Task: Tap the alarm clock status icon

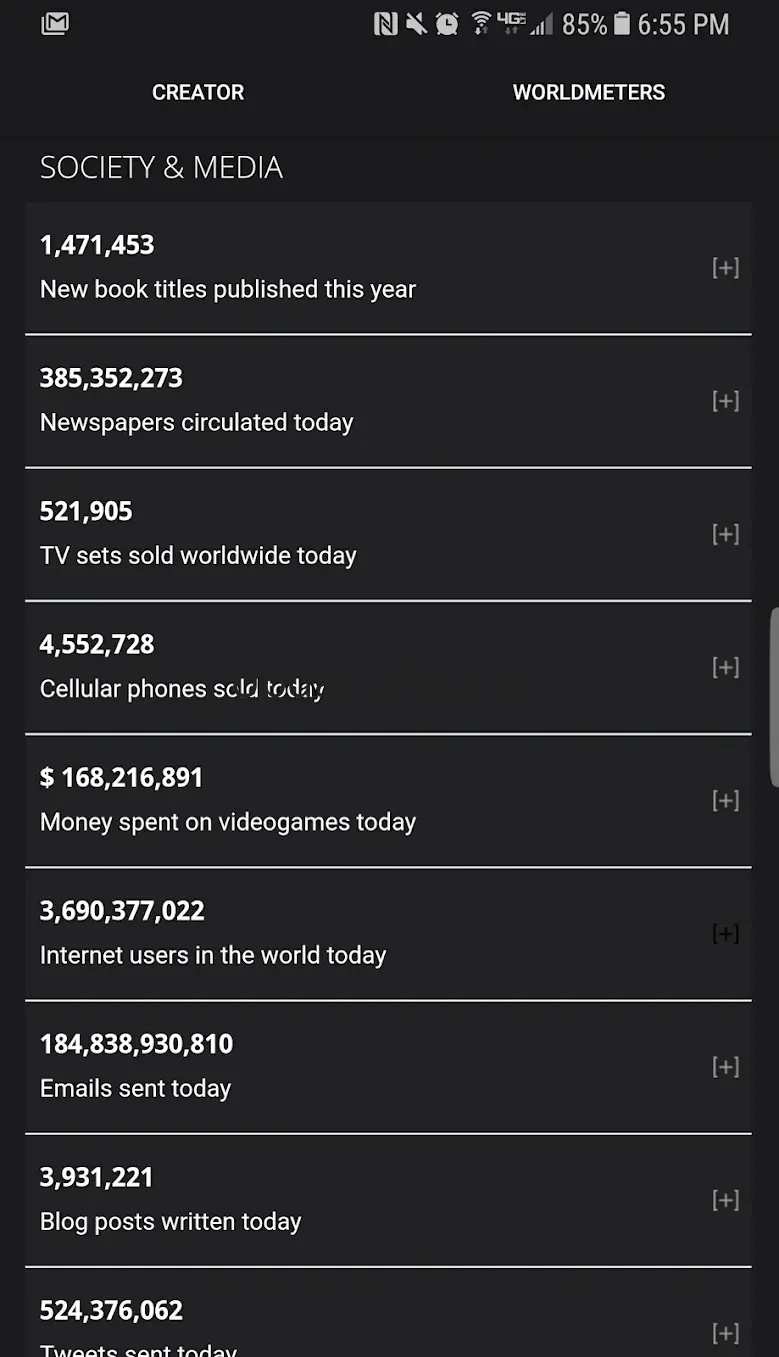Action: [447, 24]
